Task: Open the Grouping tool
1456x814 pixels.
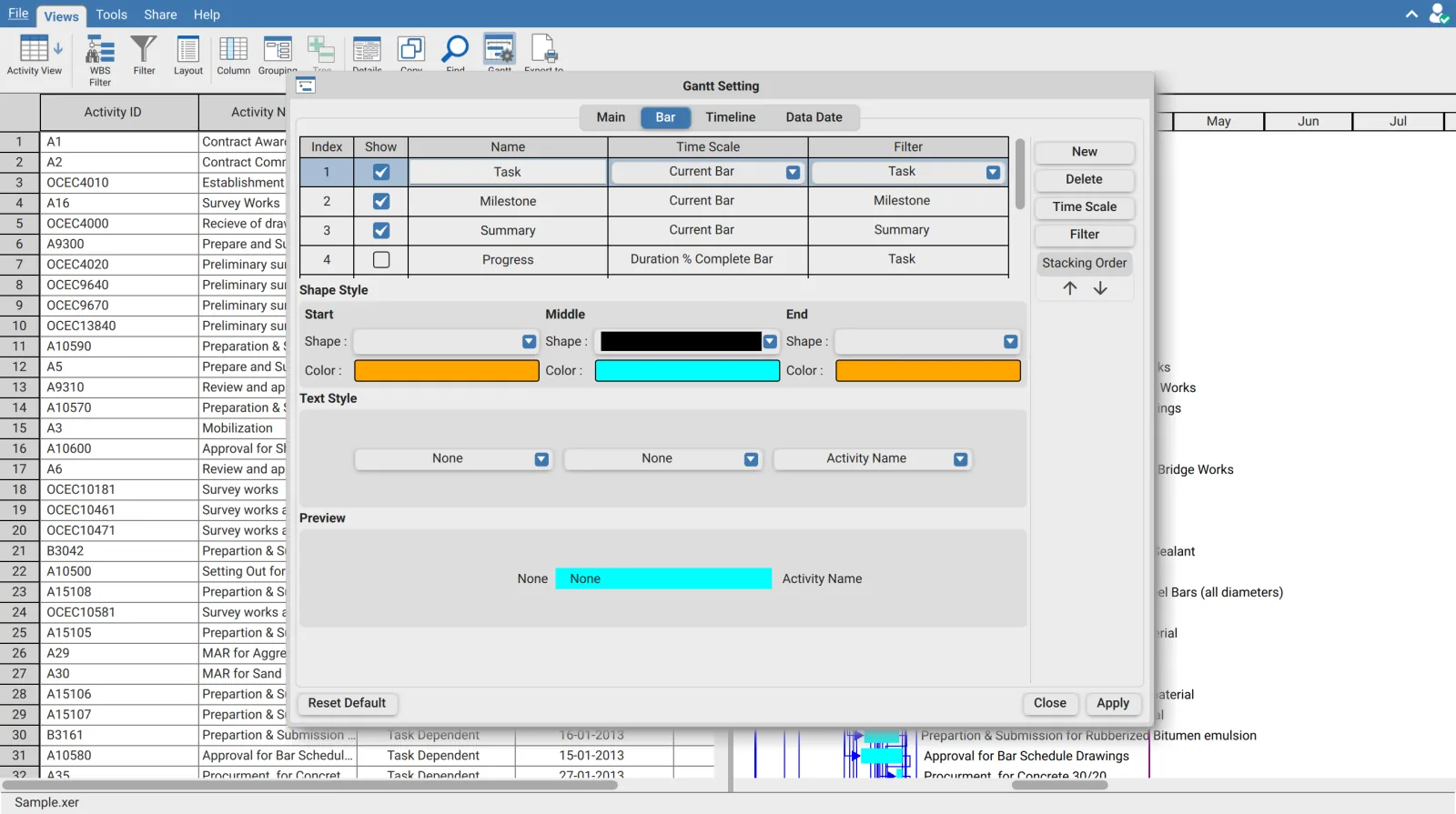Action: pos(278,55)
